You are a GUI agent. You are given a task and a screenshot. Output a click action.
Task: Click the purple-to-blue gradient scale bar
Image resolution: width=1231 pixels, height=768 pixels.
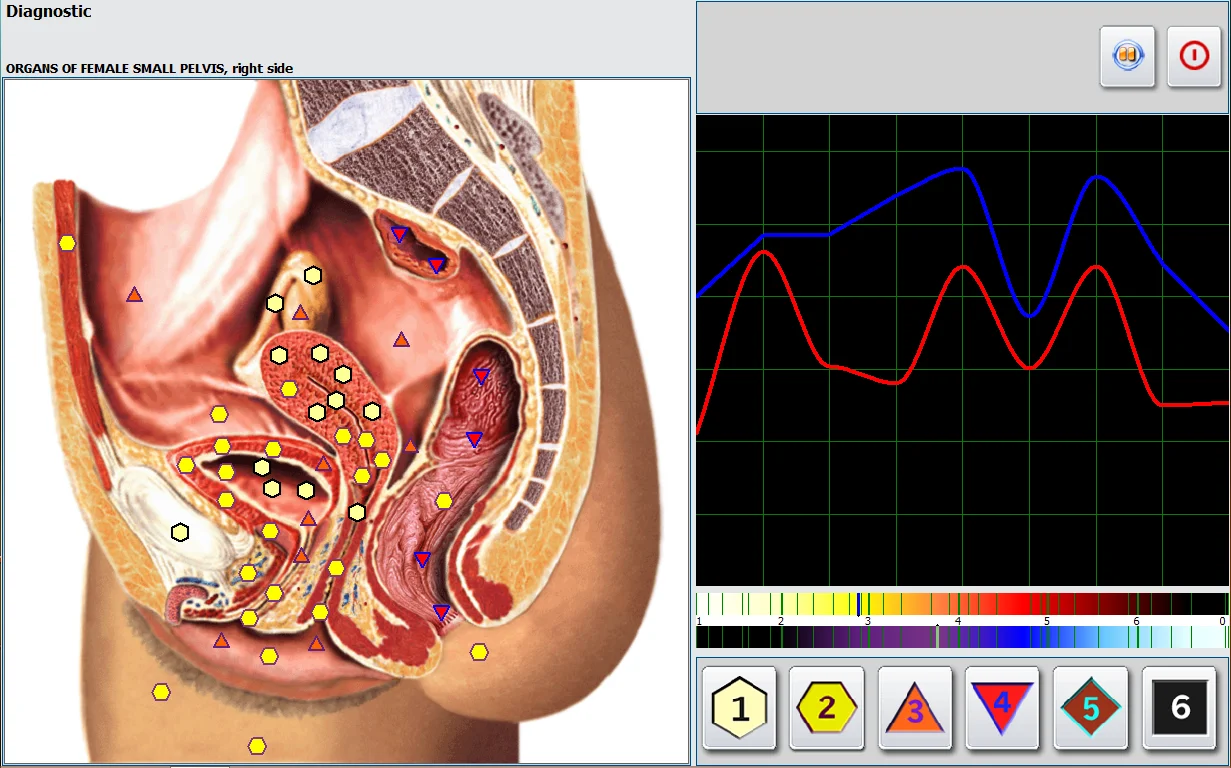(960, 638)
